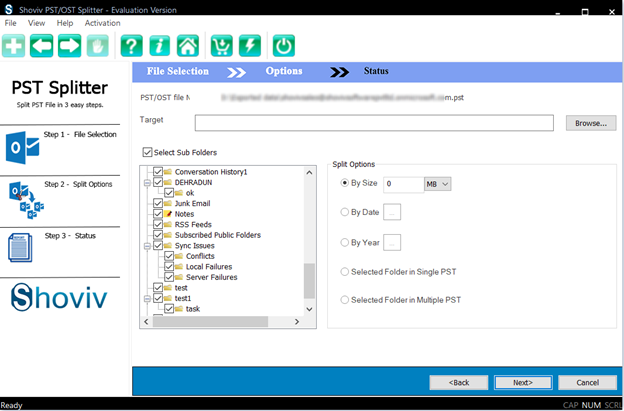This screenshot has width=624, height=411.
Task: Select the Server Failures tree row
Action: point(211,277)
